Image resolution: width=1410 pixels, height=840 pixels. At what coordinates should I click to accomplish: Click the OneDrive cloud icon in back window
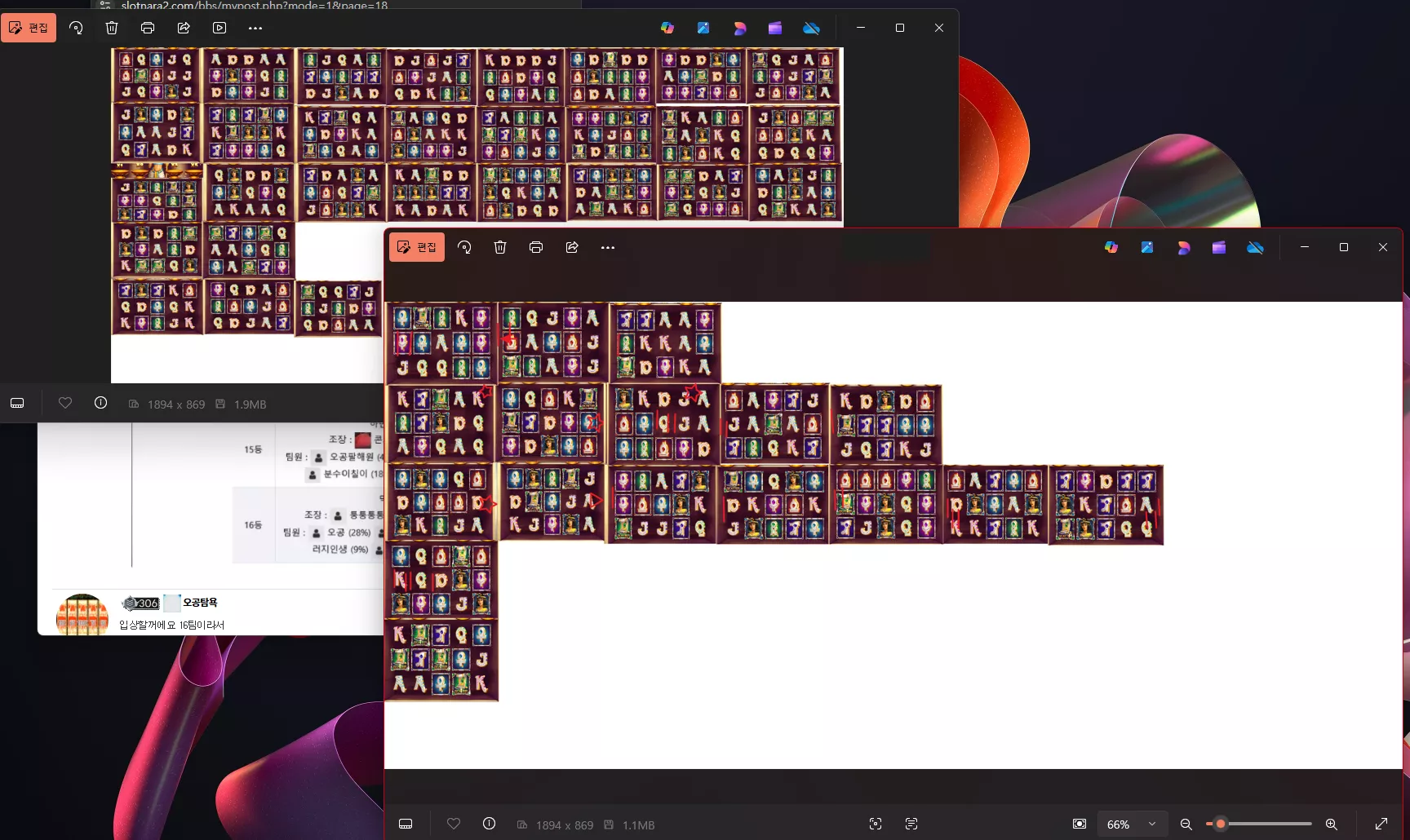pyautogui.click(x=811, y=28)
